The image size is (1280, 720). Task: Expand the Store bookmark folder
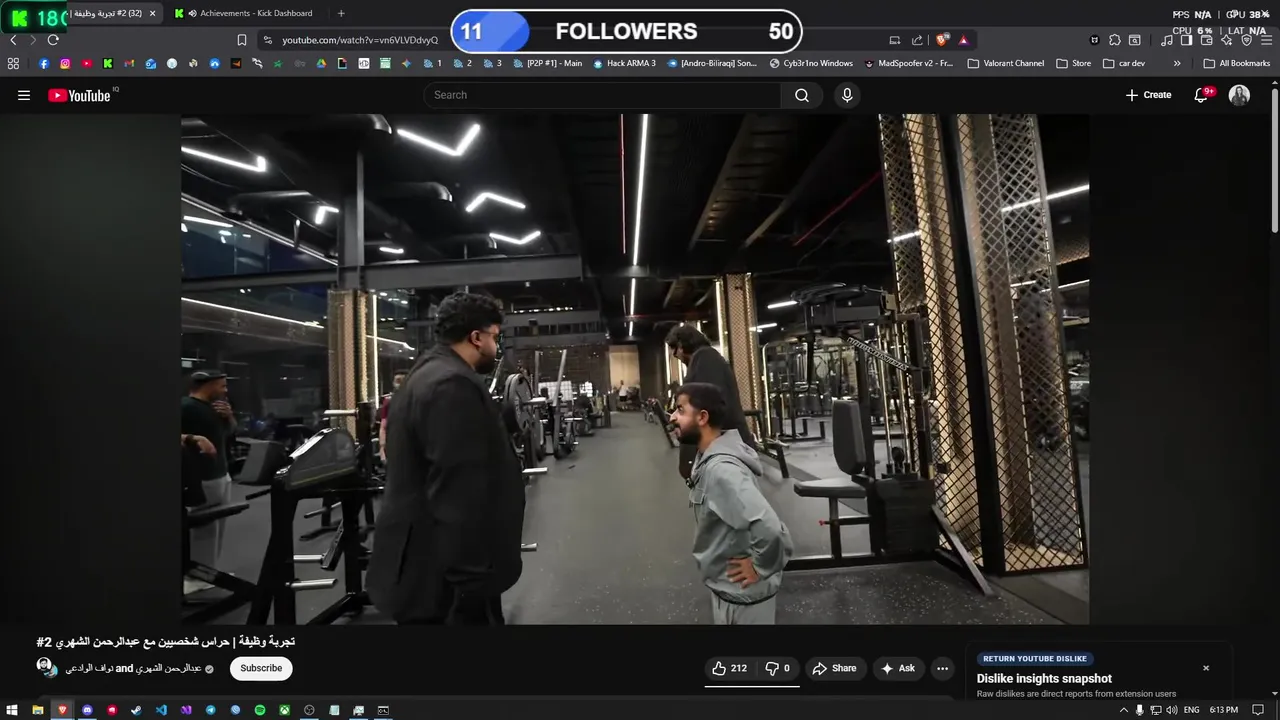click(1074, 63)
